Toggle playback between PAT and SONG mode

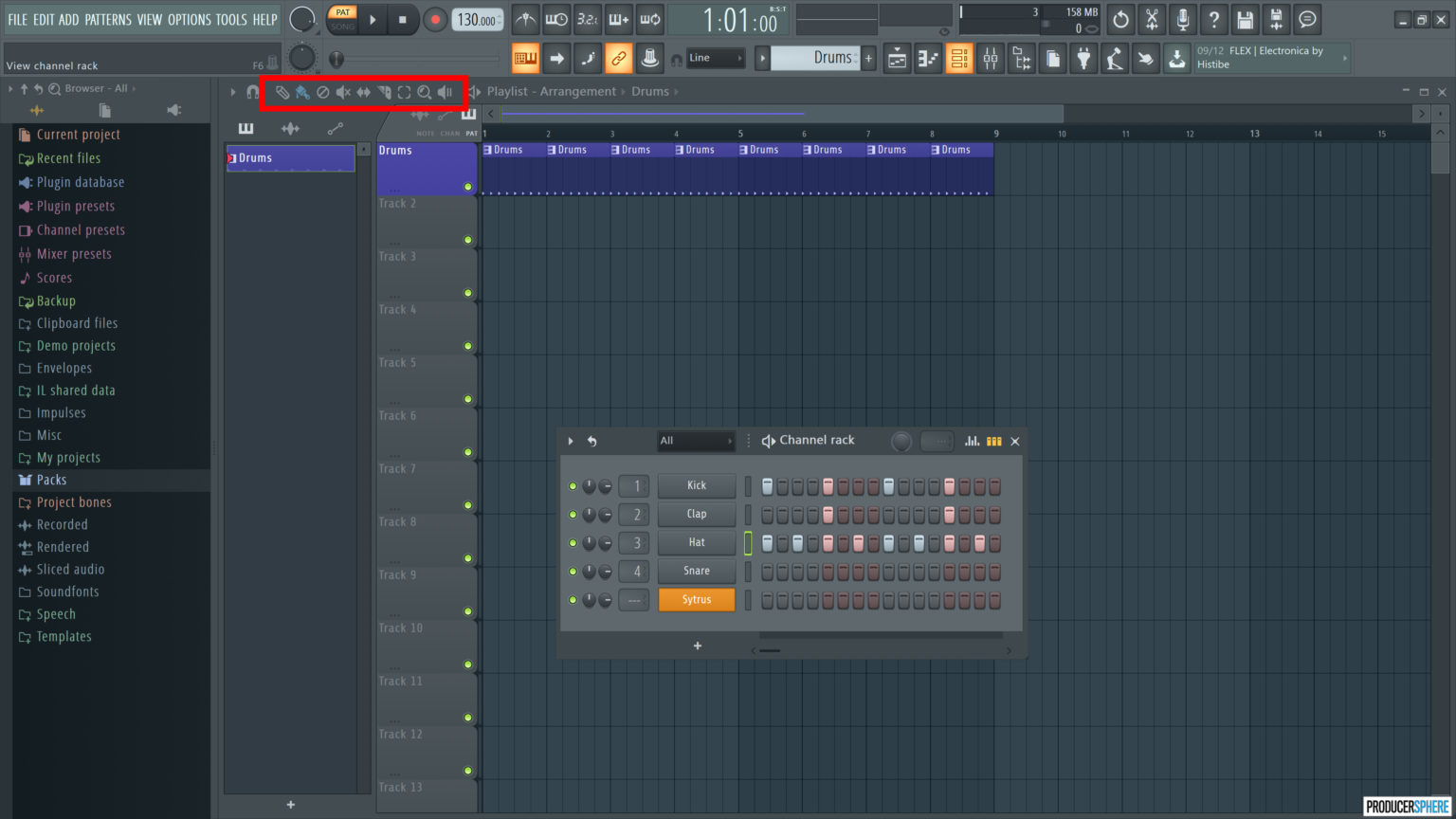tap(341, 19)
